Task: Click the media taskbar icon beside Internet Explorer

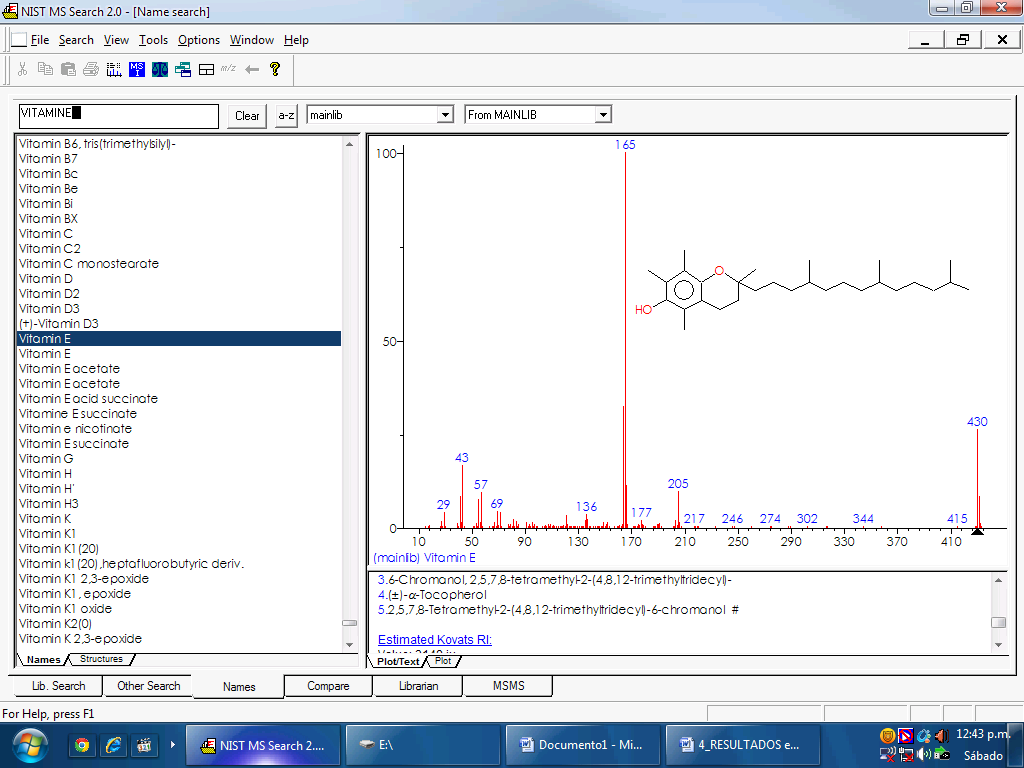Action: [144, 745]
